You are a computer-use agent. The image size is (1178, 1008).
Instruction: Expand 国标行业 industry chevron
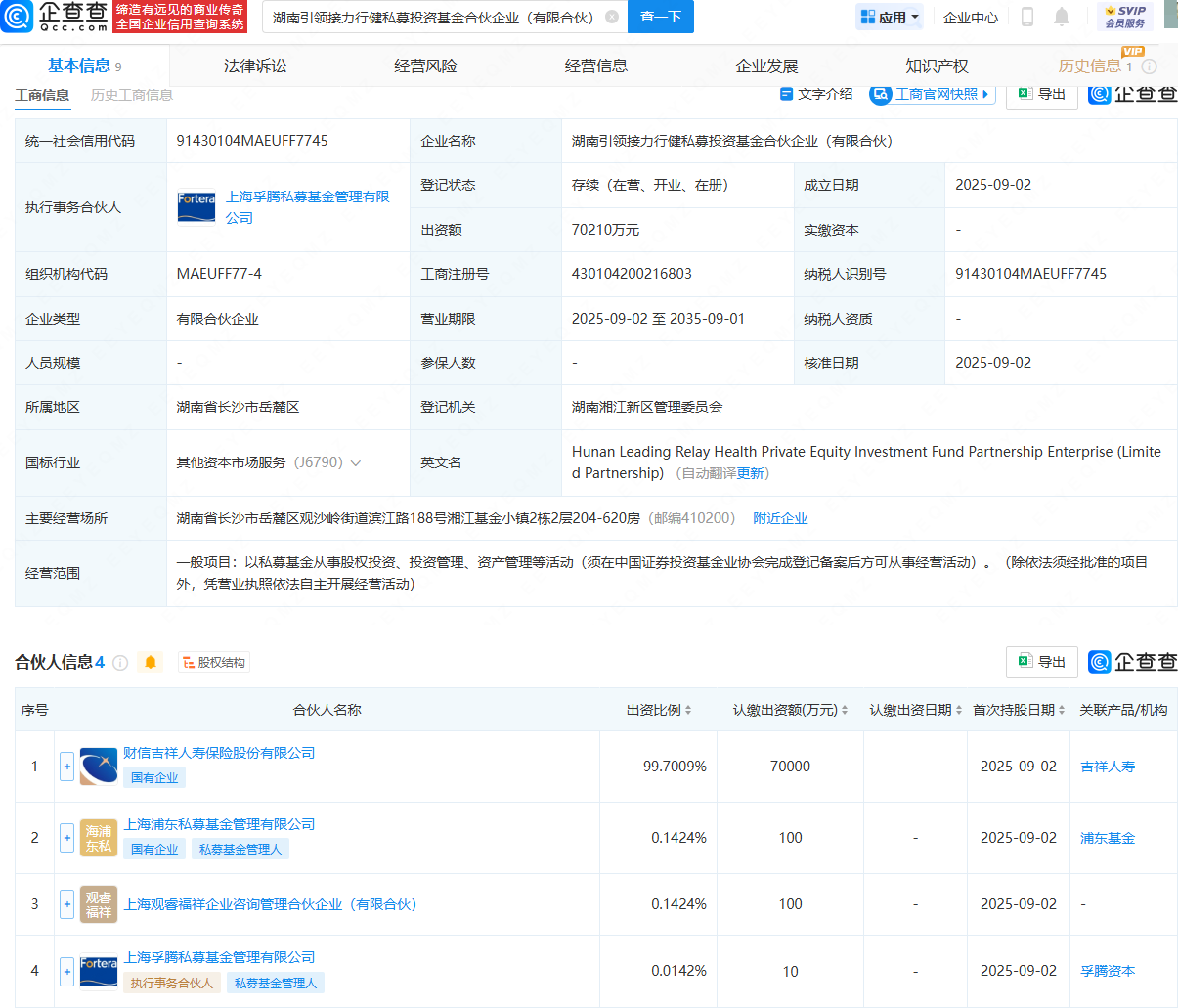pyautogui.click(x=356, y=463)
